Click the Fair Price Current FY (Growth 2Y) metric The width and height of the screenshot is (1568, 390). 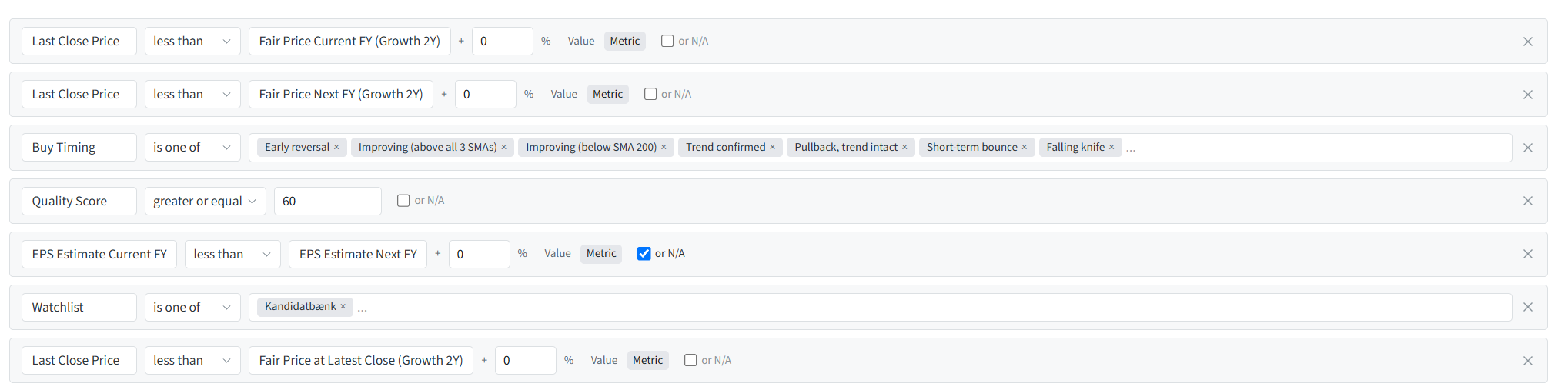[x=349, y=42]
